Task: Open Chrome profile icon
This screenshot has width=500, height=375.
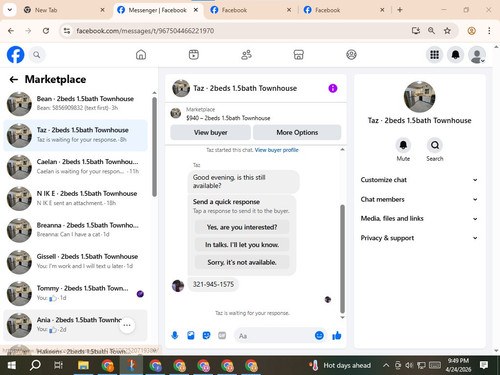Action: click(x=471, y=31)
